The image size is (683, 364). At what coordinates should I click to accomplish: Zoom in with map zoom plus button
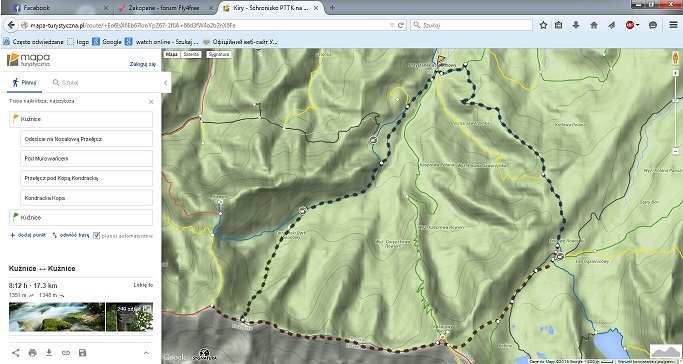point(676,73)
